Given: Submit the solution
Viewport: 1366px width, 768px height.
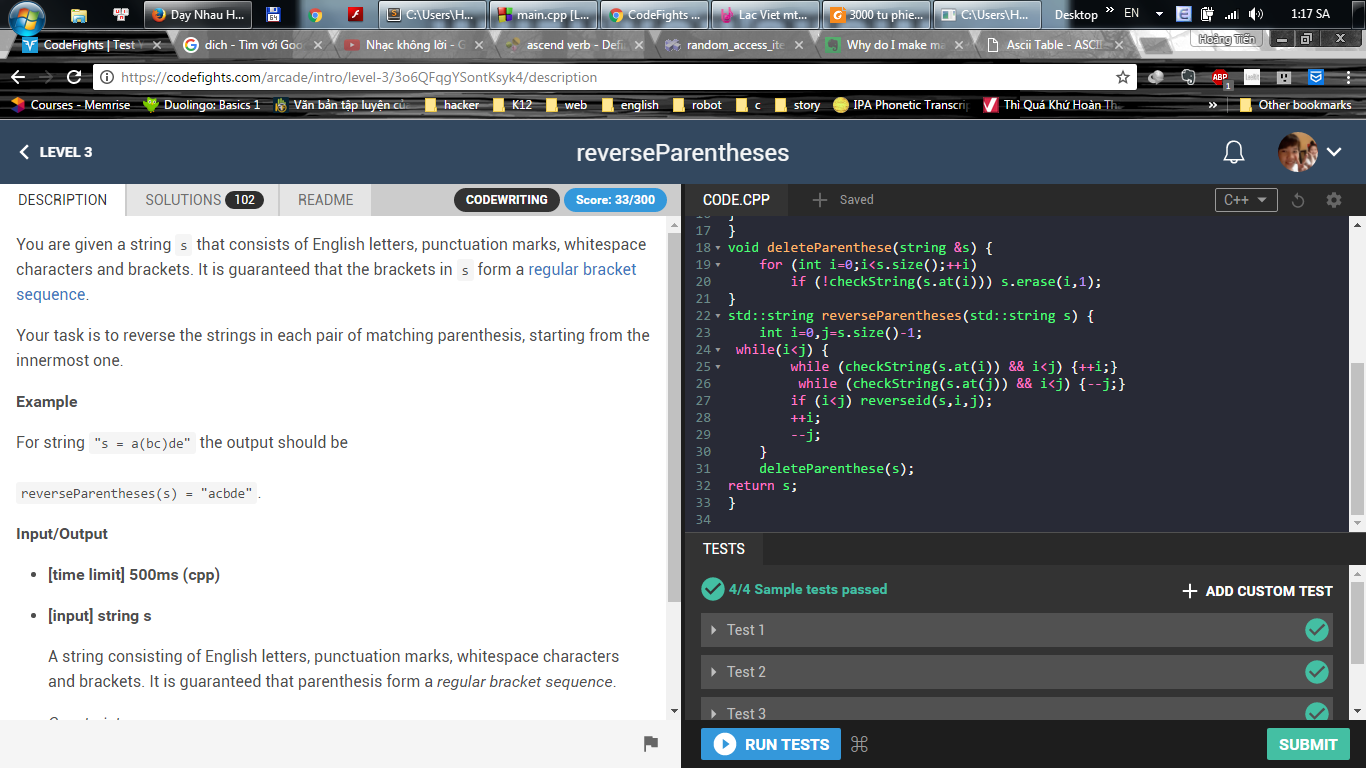Looking at the screenshot, I should click(1307, 744).
